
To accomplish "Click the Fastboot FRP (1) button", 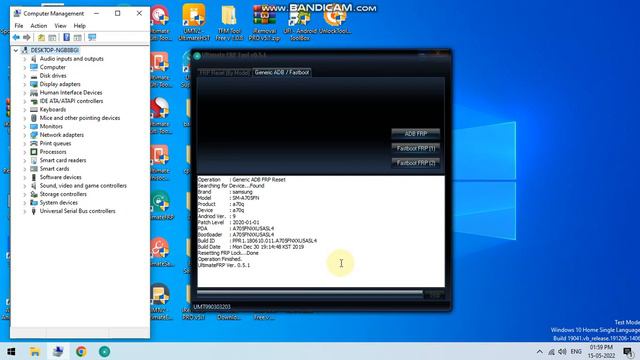I will point(416,148).
